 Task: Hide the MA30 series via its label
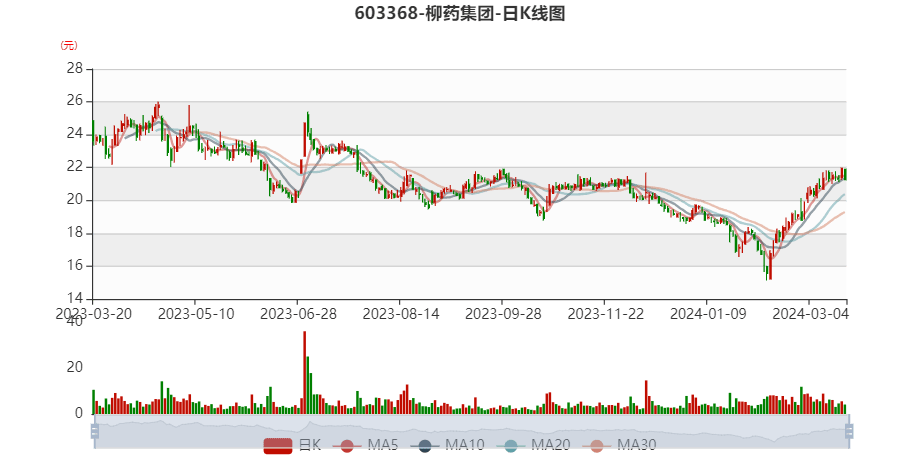(637, 445)
